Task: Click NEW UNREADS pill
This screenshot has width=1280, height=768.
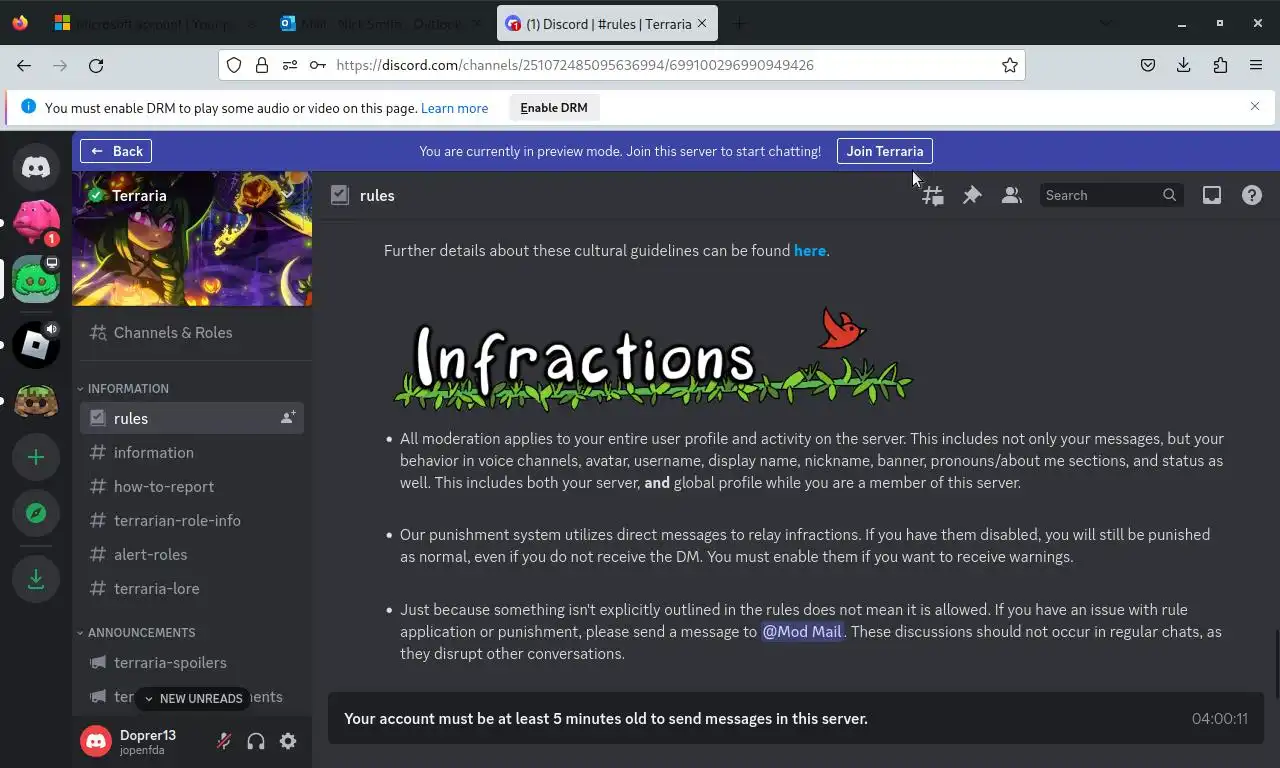Action: (193, 699)
